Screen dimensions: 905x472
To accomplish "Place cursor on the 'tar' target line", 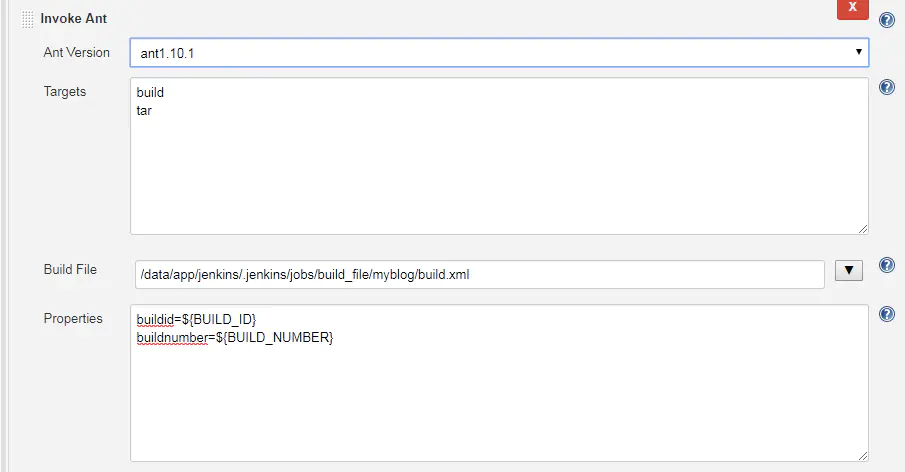I will (x=144, y=111).
